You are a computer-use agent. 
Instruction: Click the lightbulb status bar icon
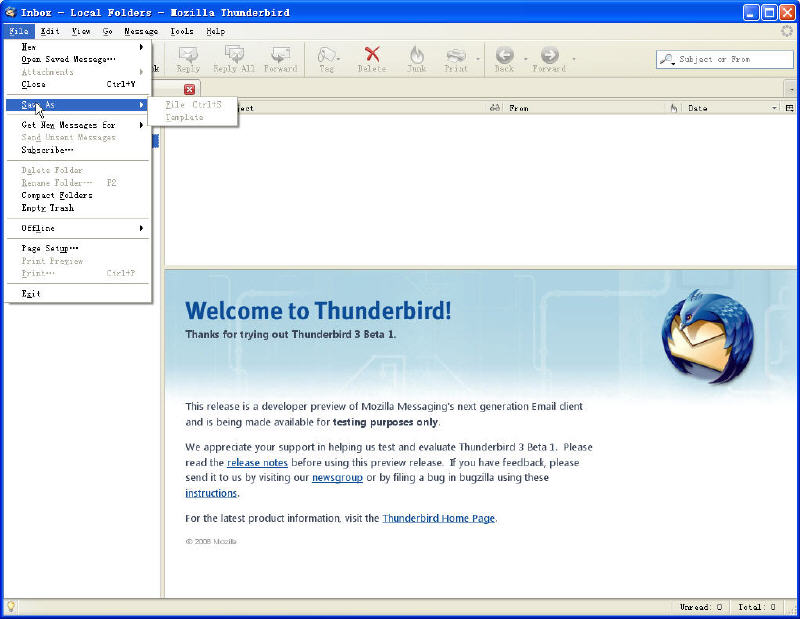(10, 606)
